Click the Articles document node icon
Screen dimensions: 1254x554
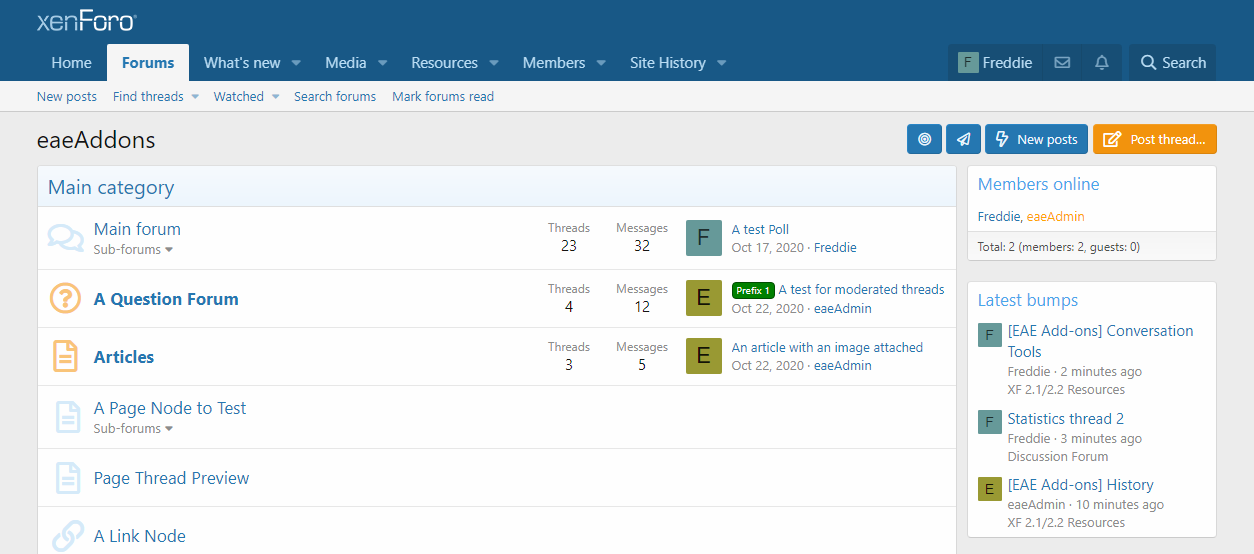tap(66, 357)
